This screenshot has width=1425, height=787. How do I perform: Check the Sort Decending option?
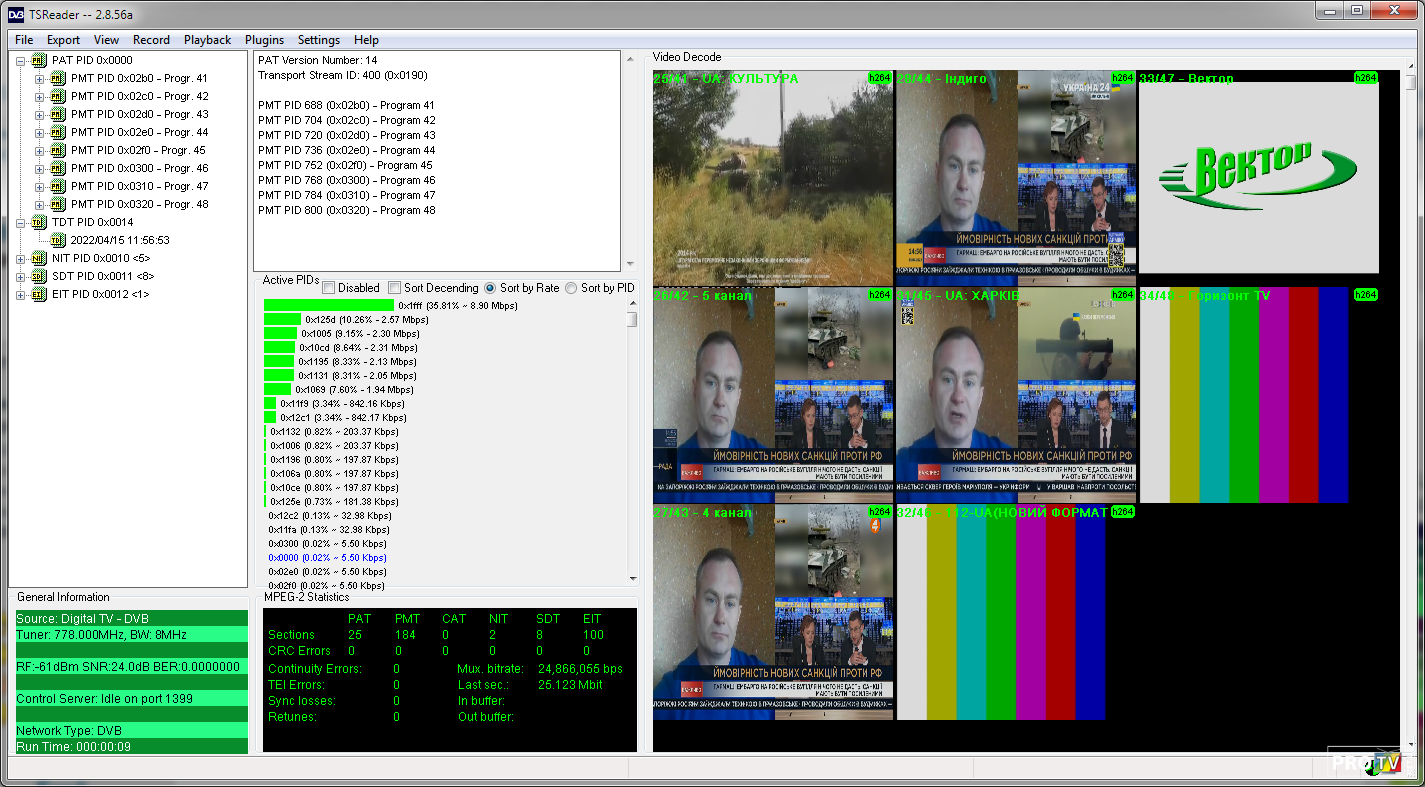point(394,288)
